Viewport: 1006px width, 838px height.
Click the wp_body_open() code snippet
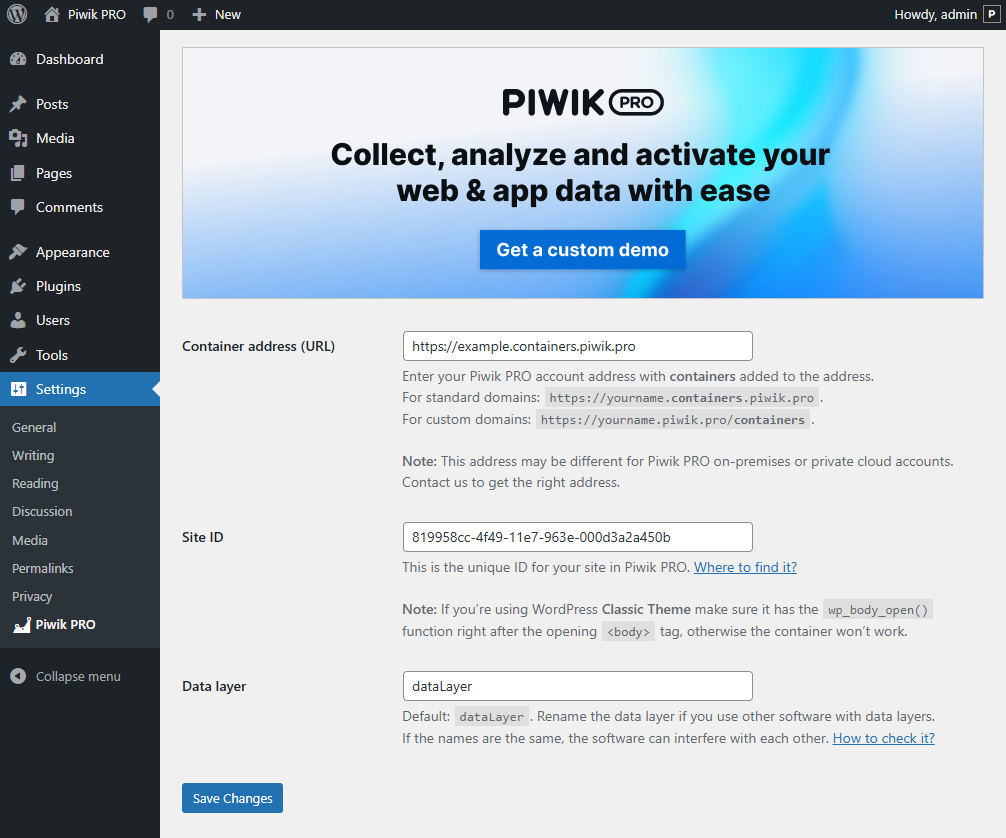pos(878,610)
